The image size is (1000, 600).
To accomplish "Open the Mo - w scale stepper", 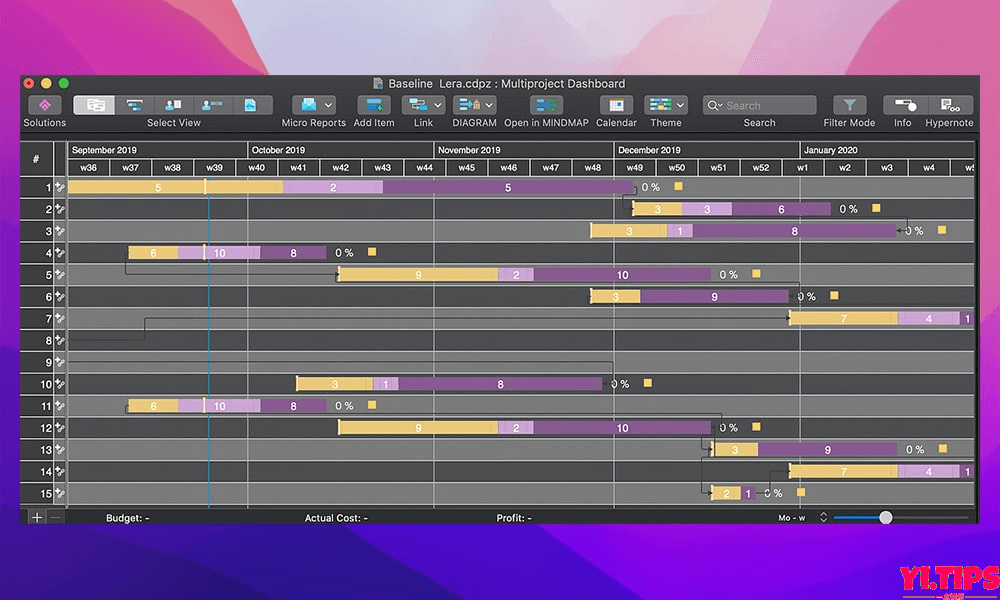I will [x=823, y=517].
